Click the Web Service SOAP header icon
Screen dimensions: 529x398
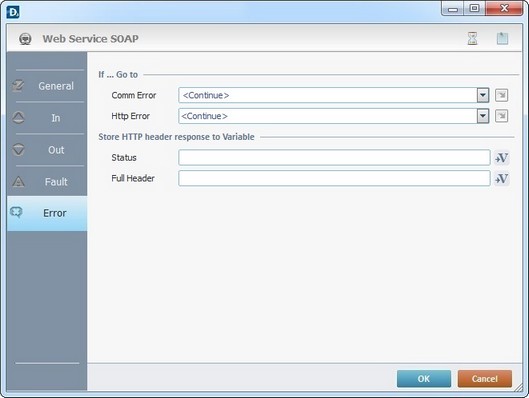tap(25, 39)
